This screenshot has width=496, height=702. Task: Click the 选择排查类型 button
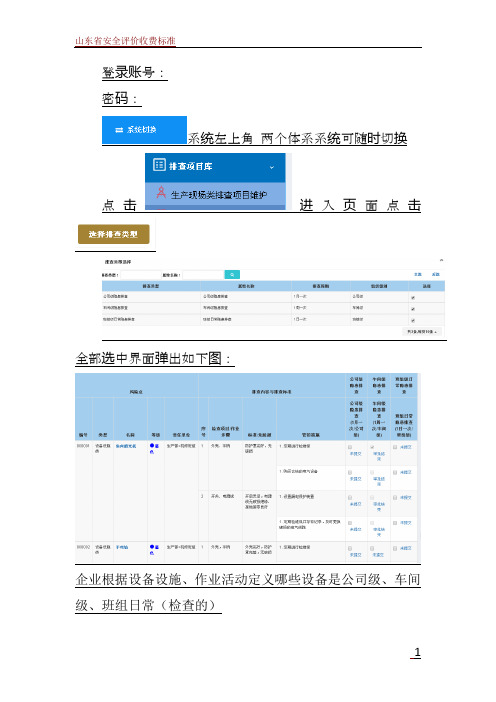pos(113,234)
